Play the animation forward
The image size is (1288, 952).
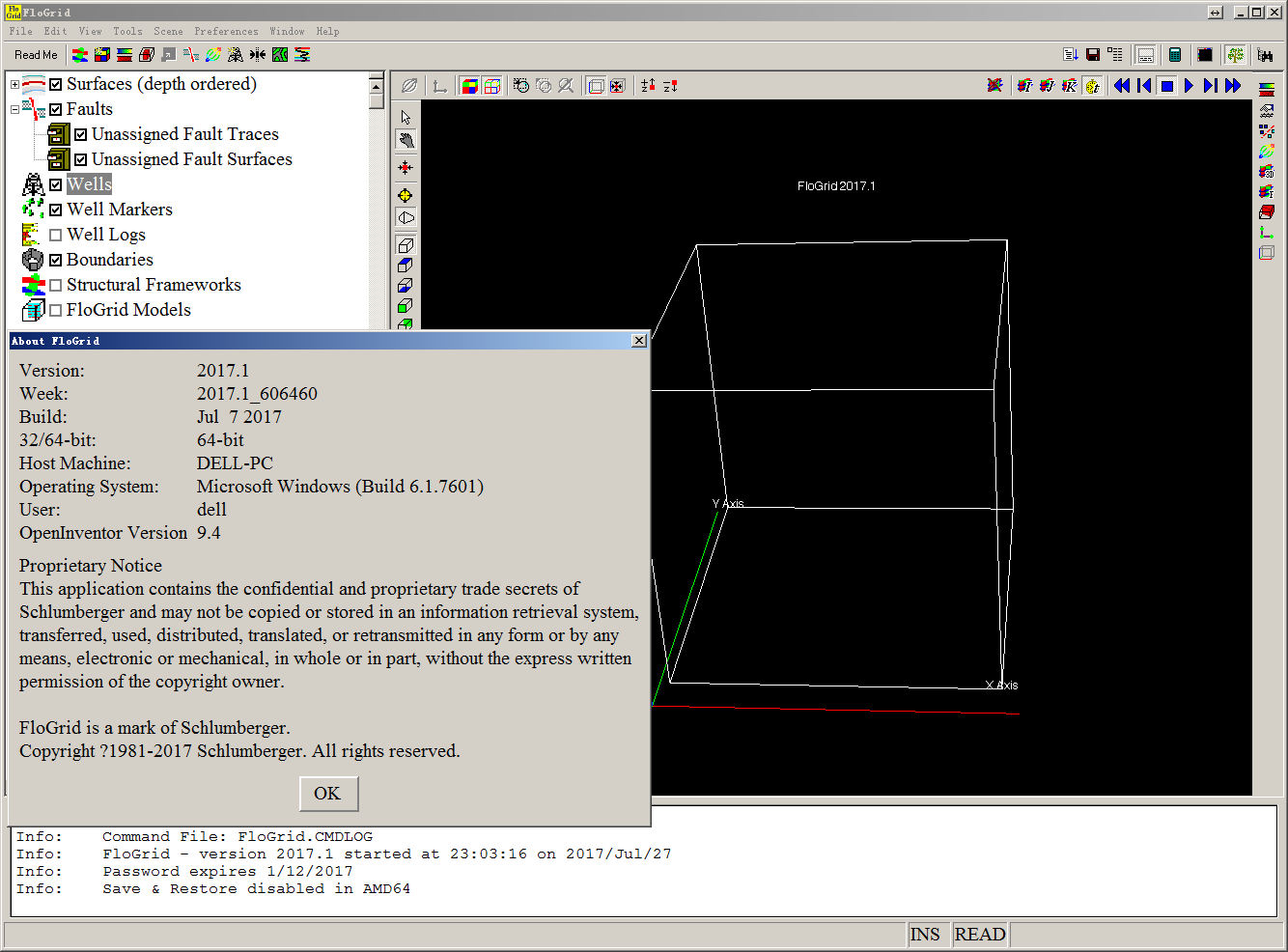pyautogui.click(x=1189, y=85)
